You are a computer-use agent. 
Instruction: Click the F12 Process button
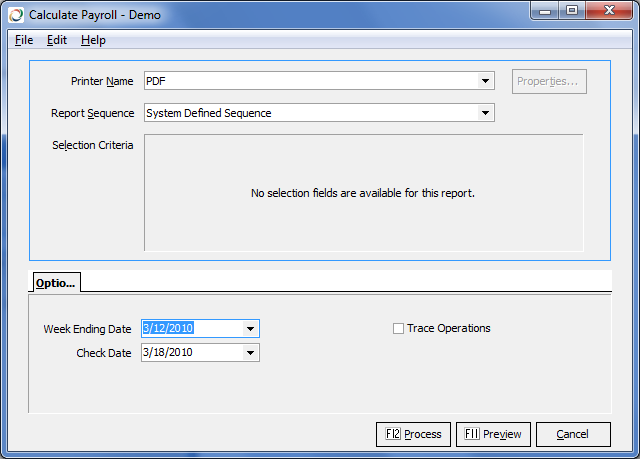(413, 434)
